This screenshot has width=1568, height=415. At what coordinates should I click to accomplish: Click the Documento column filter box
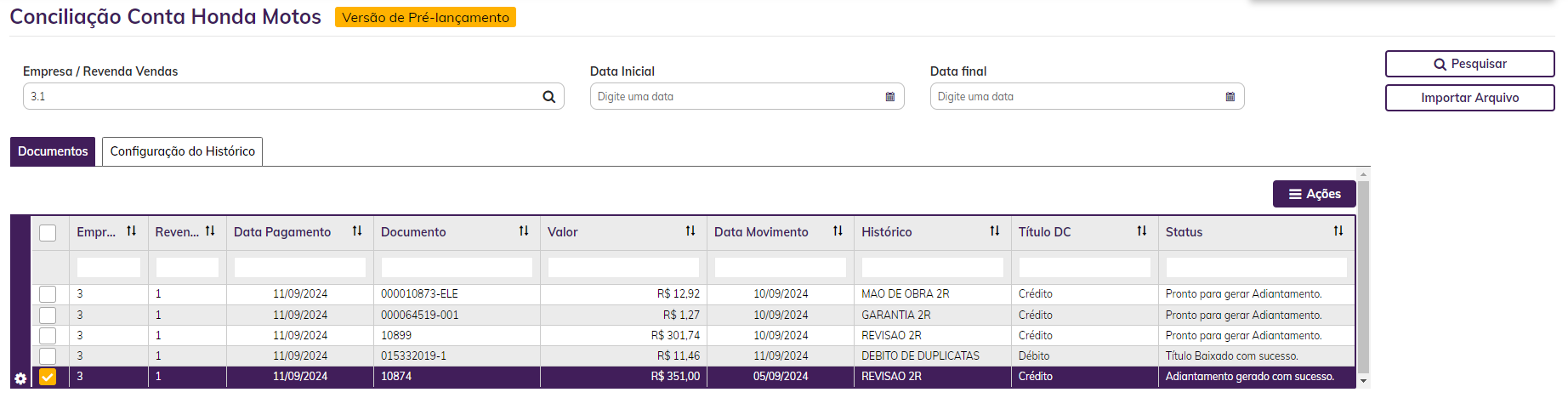(x=457, y=267)
